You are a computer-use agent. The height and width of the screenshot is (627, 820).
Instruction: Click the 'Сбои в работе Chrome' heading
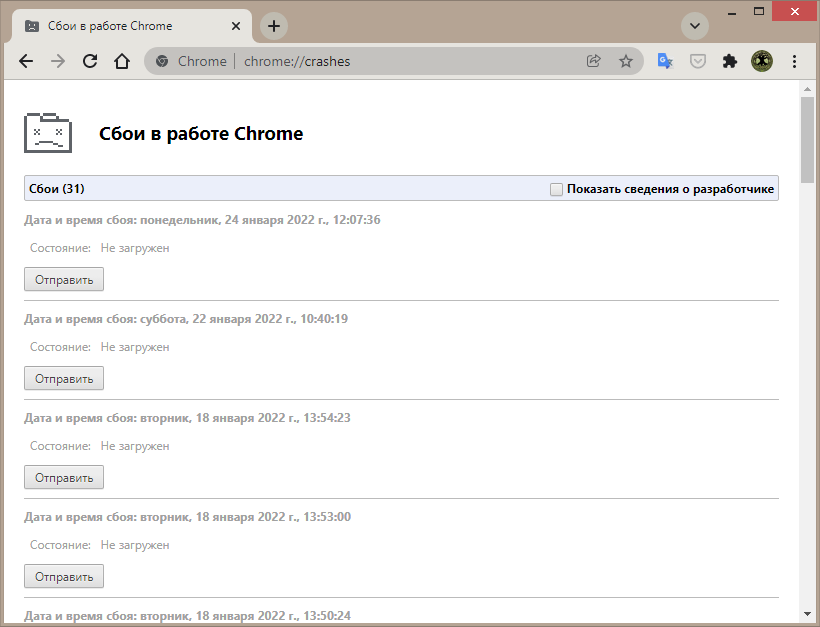coord(201,134)
